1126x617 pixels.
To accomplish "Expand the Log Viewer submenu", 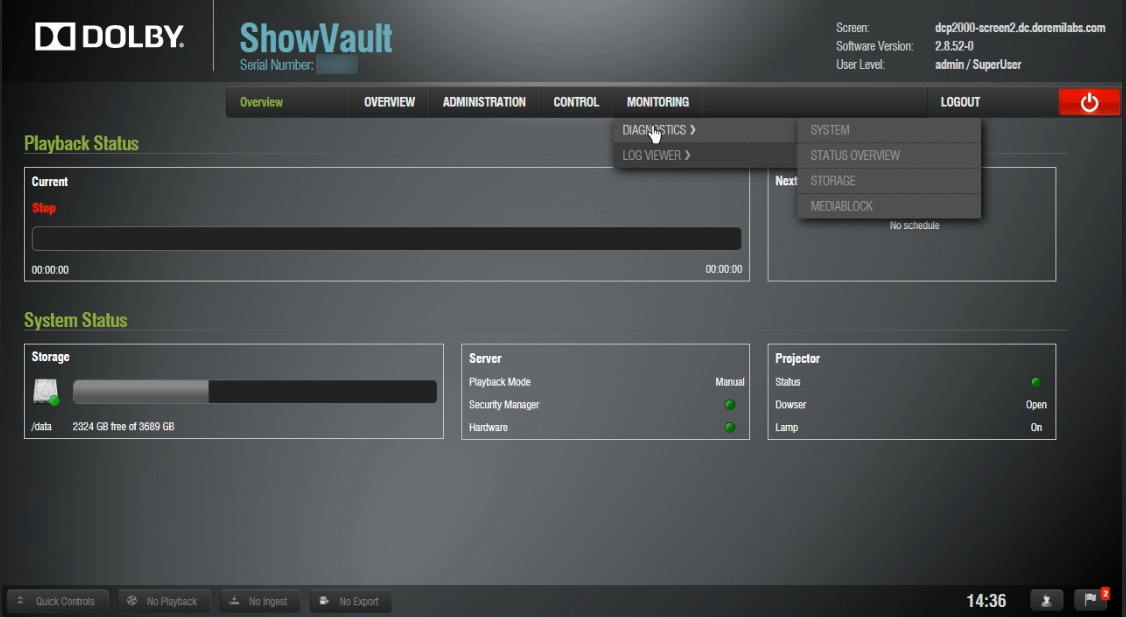I will click(x=656, y=155).
